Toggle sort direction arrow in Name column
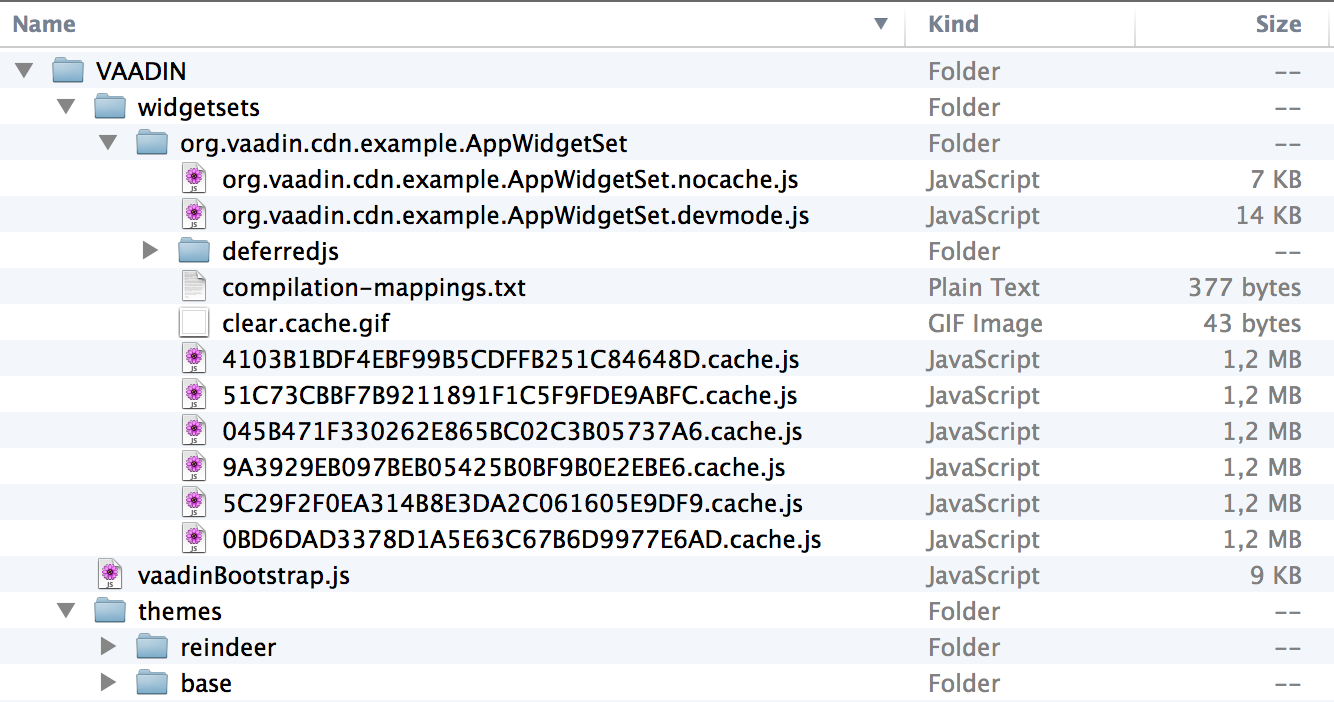 tap(881, 24)
